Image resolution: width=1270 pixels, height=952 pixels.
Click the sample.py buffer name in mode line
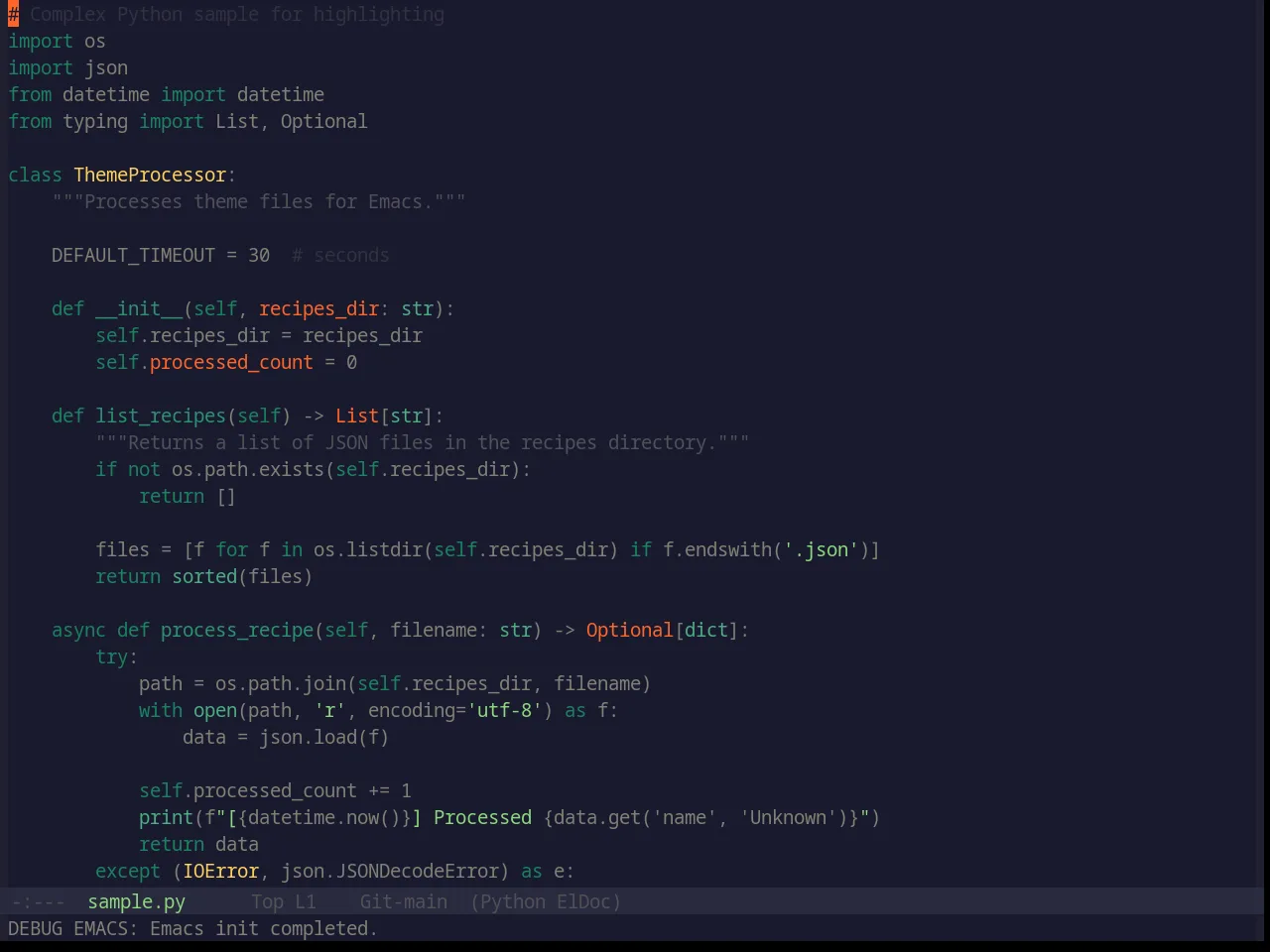pyautogui.click(x=137, y=901)
